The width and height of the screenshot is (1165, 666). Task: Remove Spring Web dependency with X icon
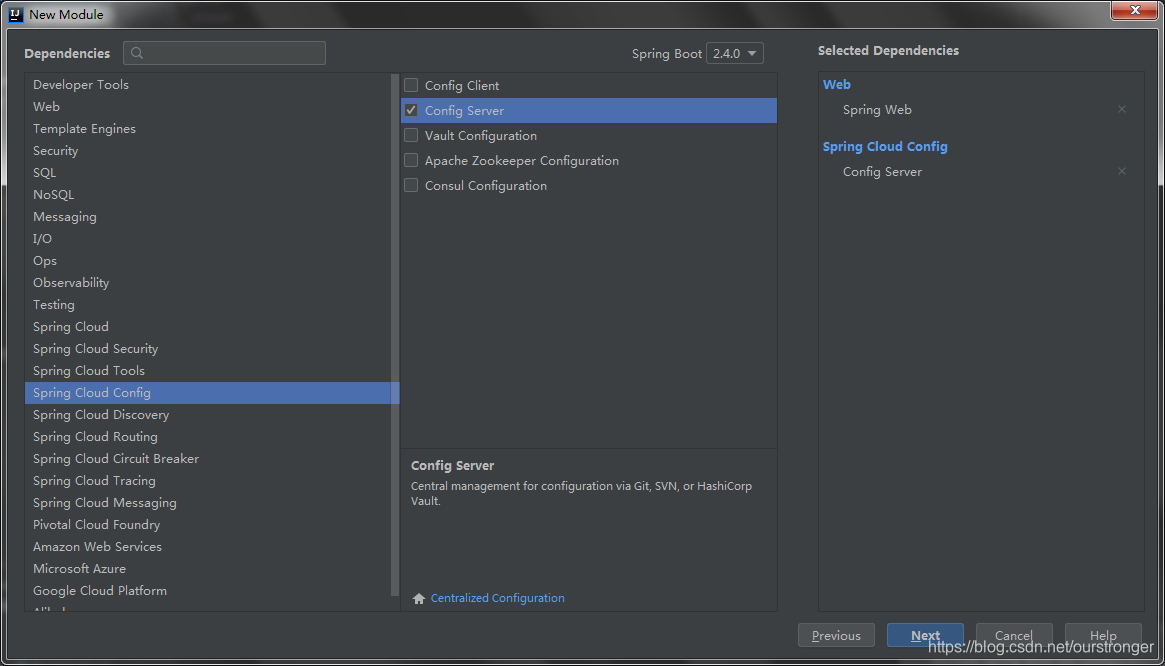1122,109
